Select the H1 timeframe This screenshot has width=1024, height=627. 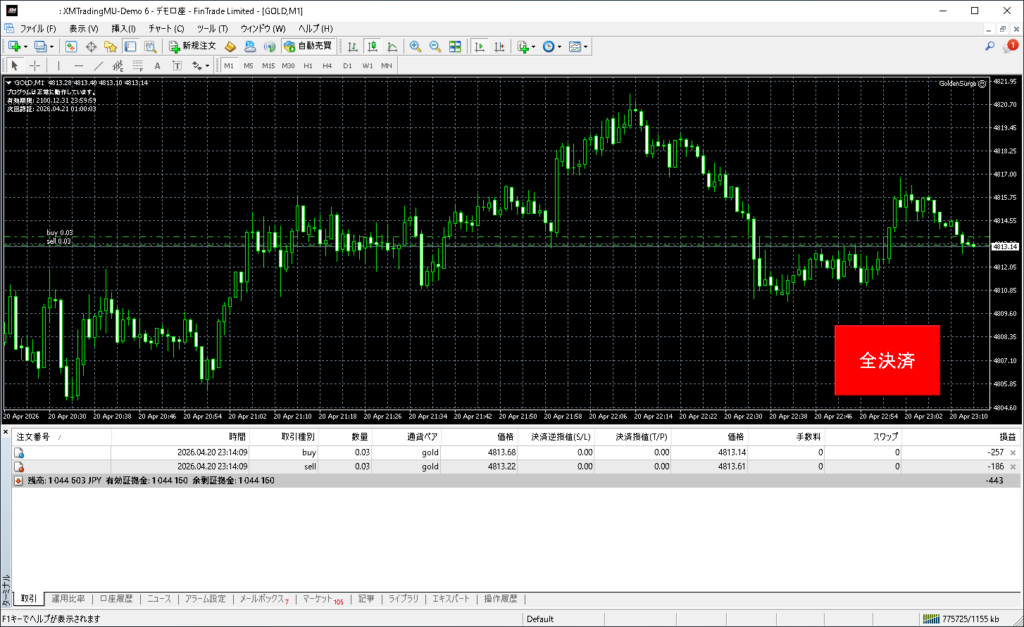(308, 65)
